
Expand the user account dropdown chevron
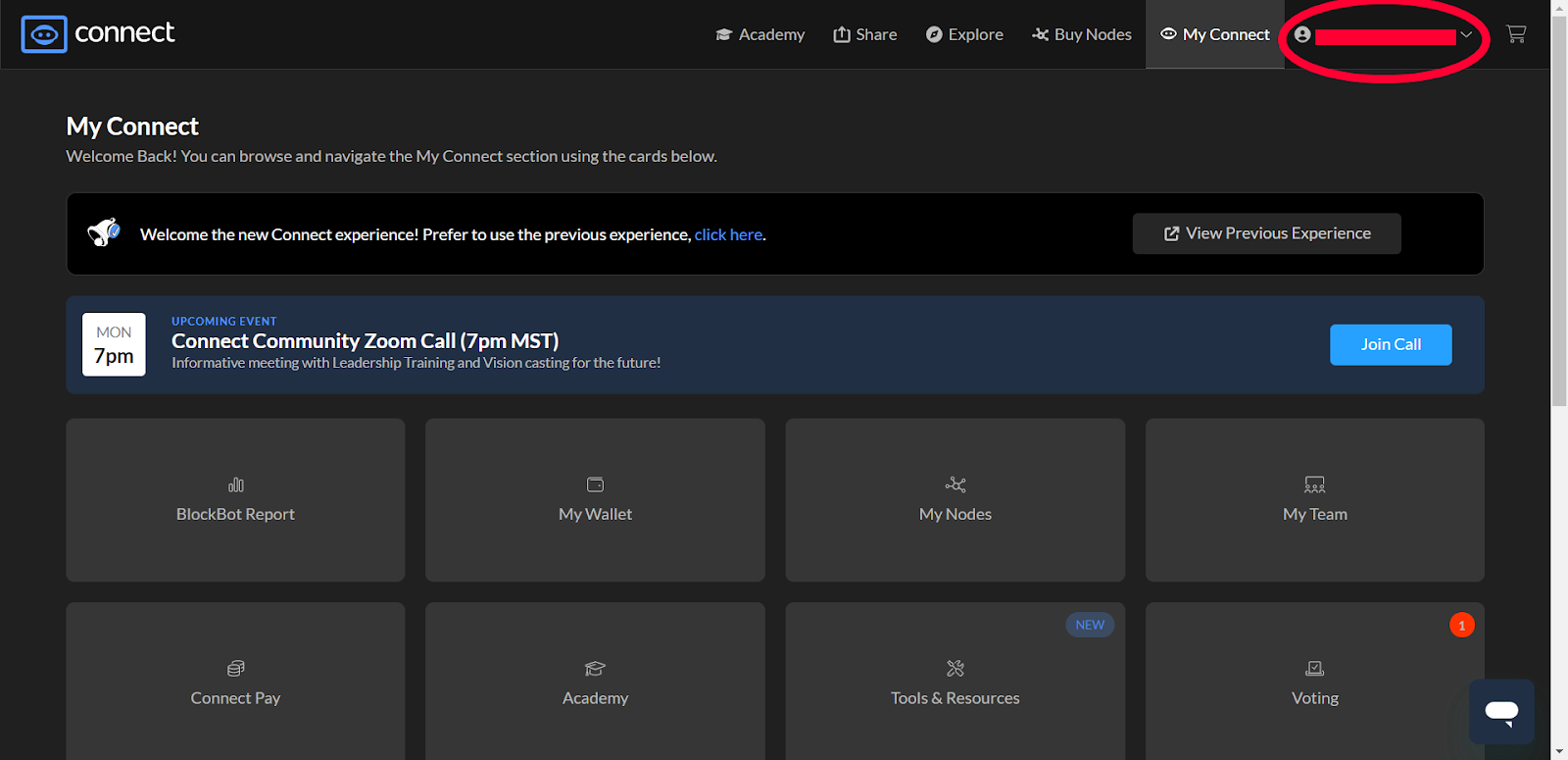click(x=1466, y=34)
